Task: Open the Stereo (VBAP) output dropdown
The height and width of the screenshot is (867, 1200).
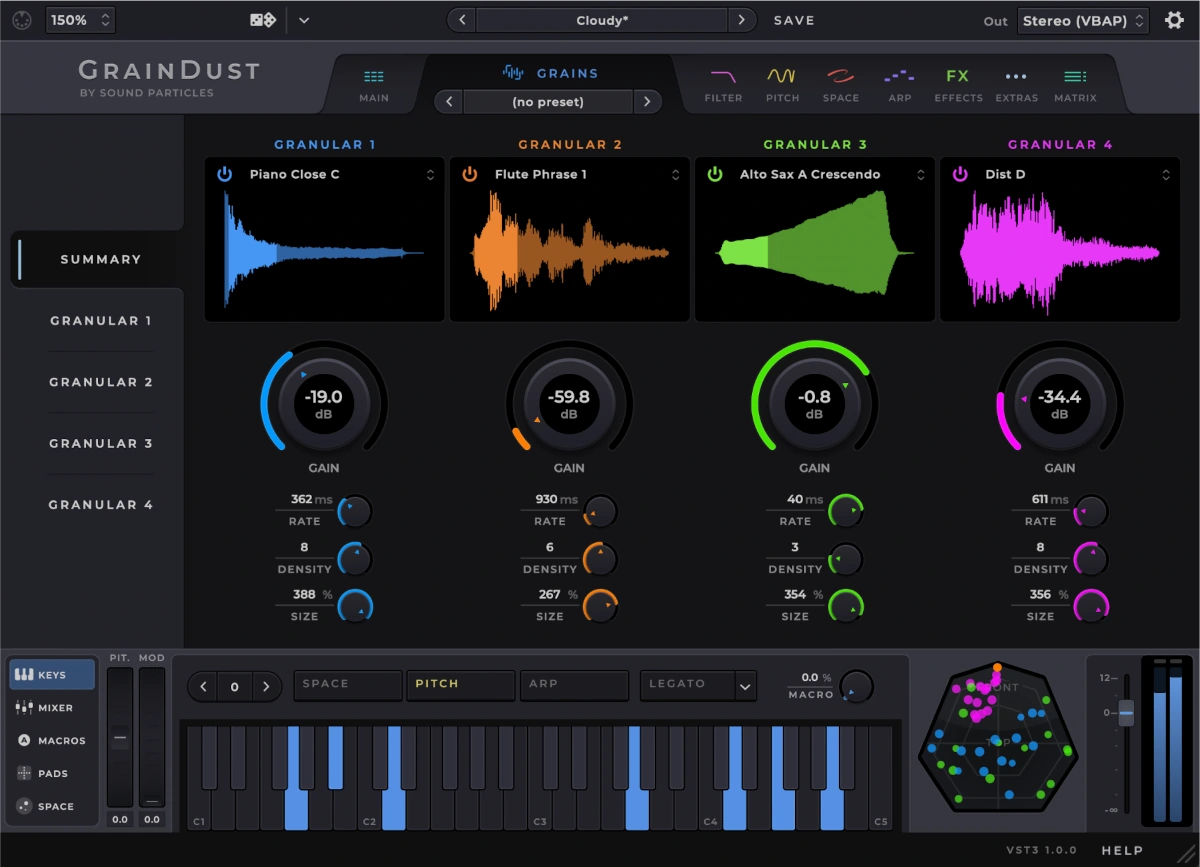Action: (x=1083, y=19)
